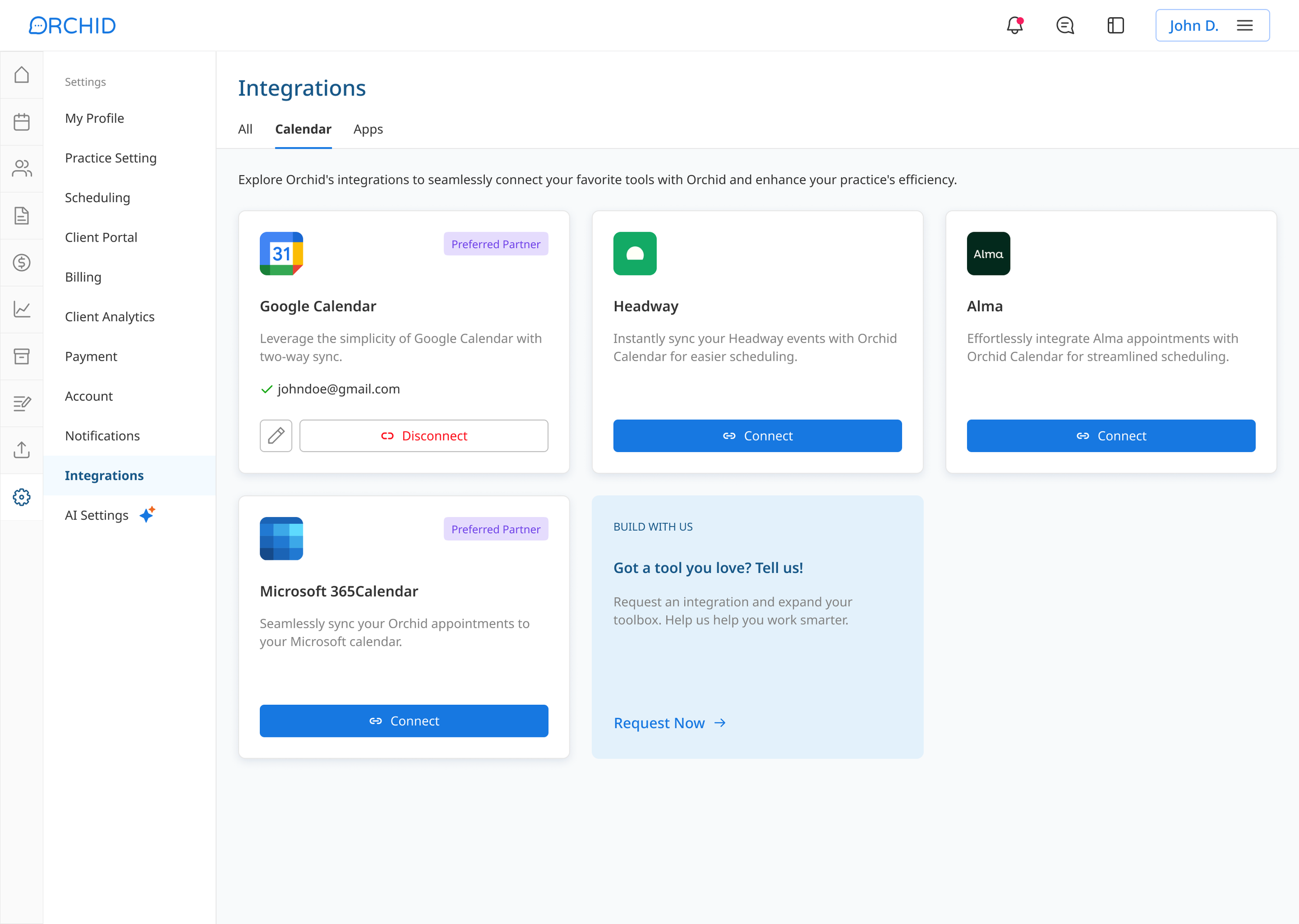Go to Home in sidebar
The height and width of the screenshot is (924, 1299).
point(22,75)
